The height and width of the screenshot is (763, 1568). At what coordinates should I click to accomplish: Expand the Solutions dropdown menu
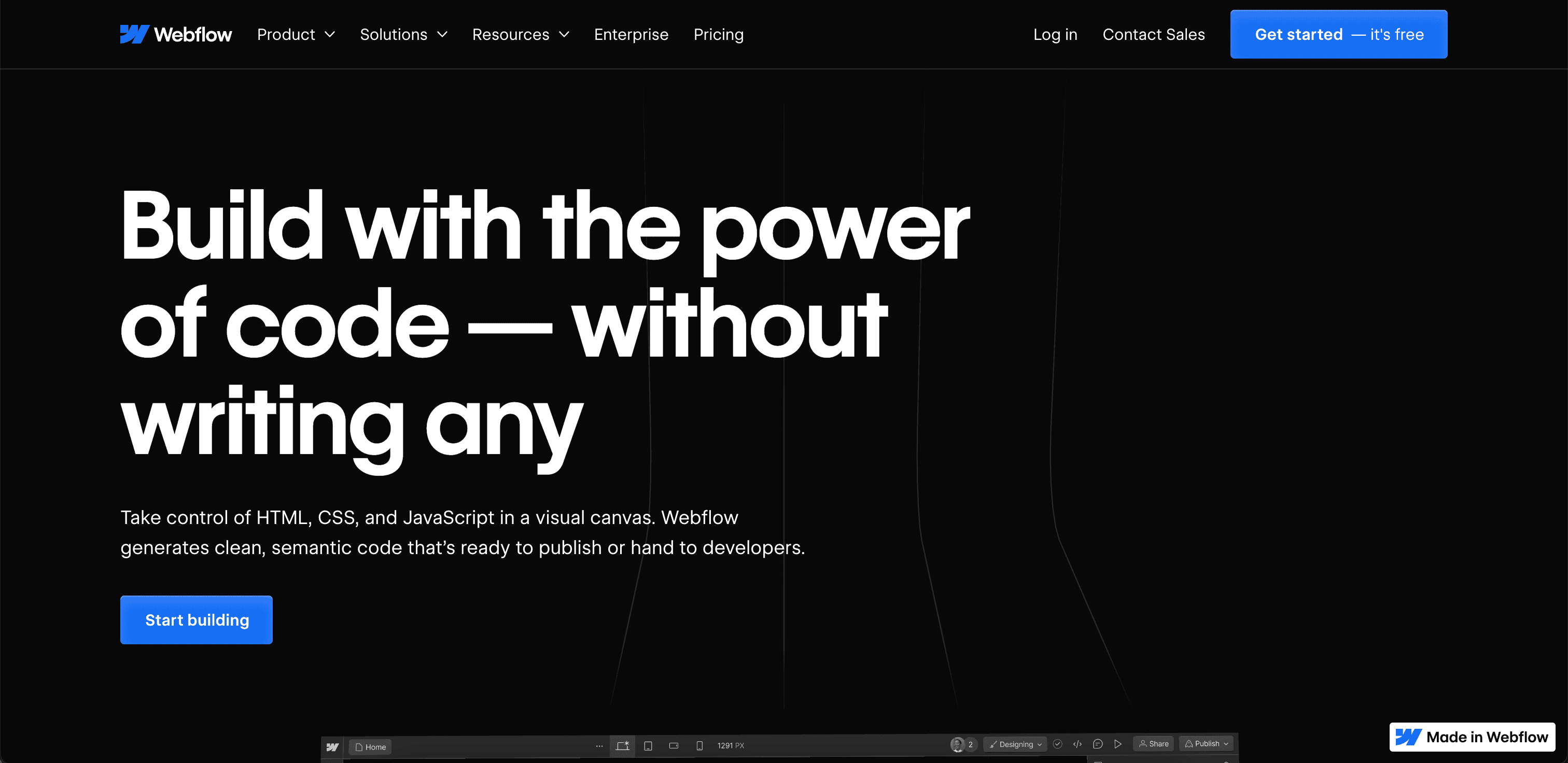coord(403,34)
